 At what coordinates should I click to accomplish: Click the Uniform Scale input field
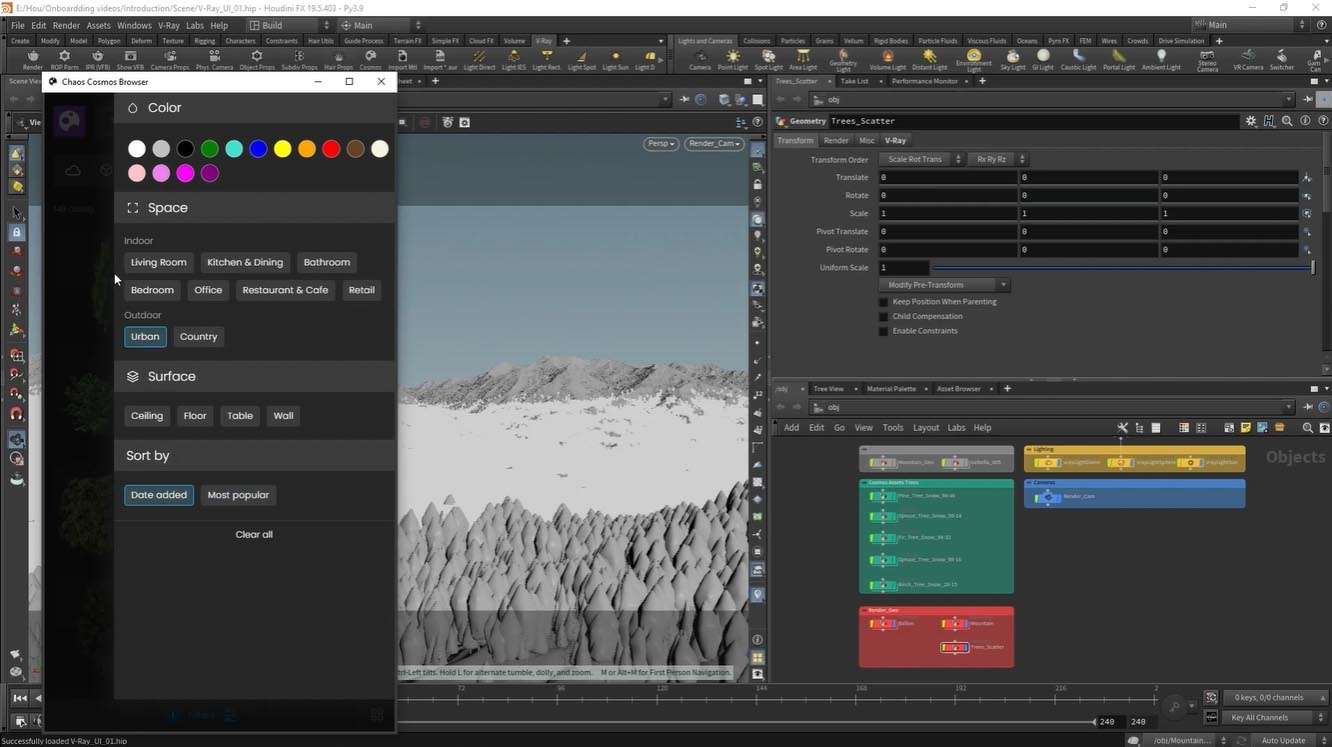[904, 268]
